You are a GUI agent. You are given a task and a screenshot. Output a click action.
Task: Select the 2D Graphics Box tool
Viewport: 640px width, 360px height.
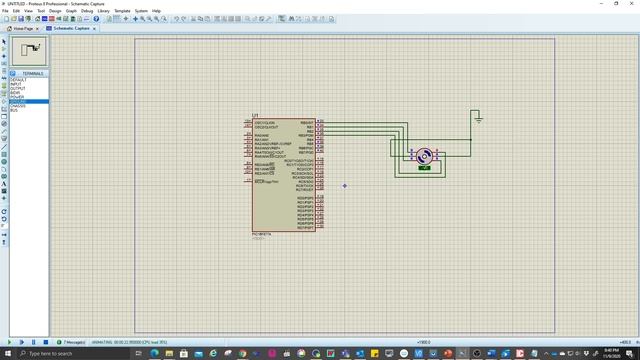tap(4, 154)
